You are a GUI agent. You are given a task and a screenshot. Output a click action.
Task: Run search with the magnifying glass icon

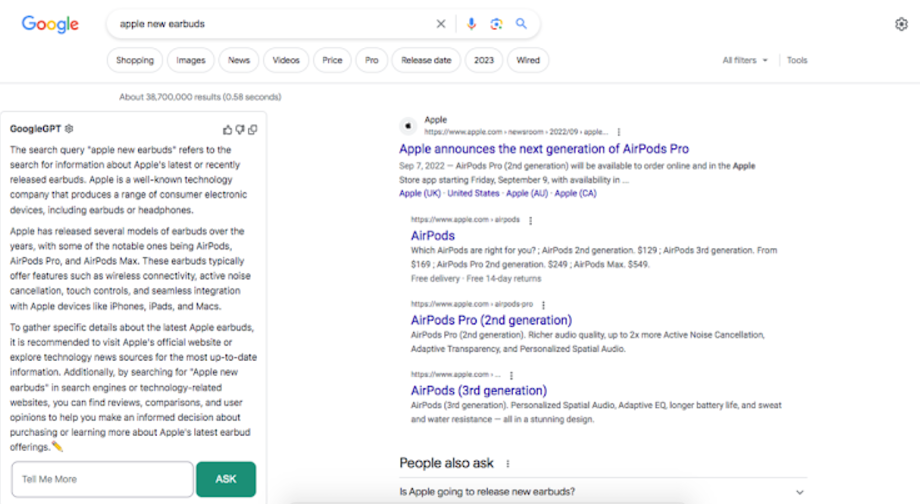[521, 24]
